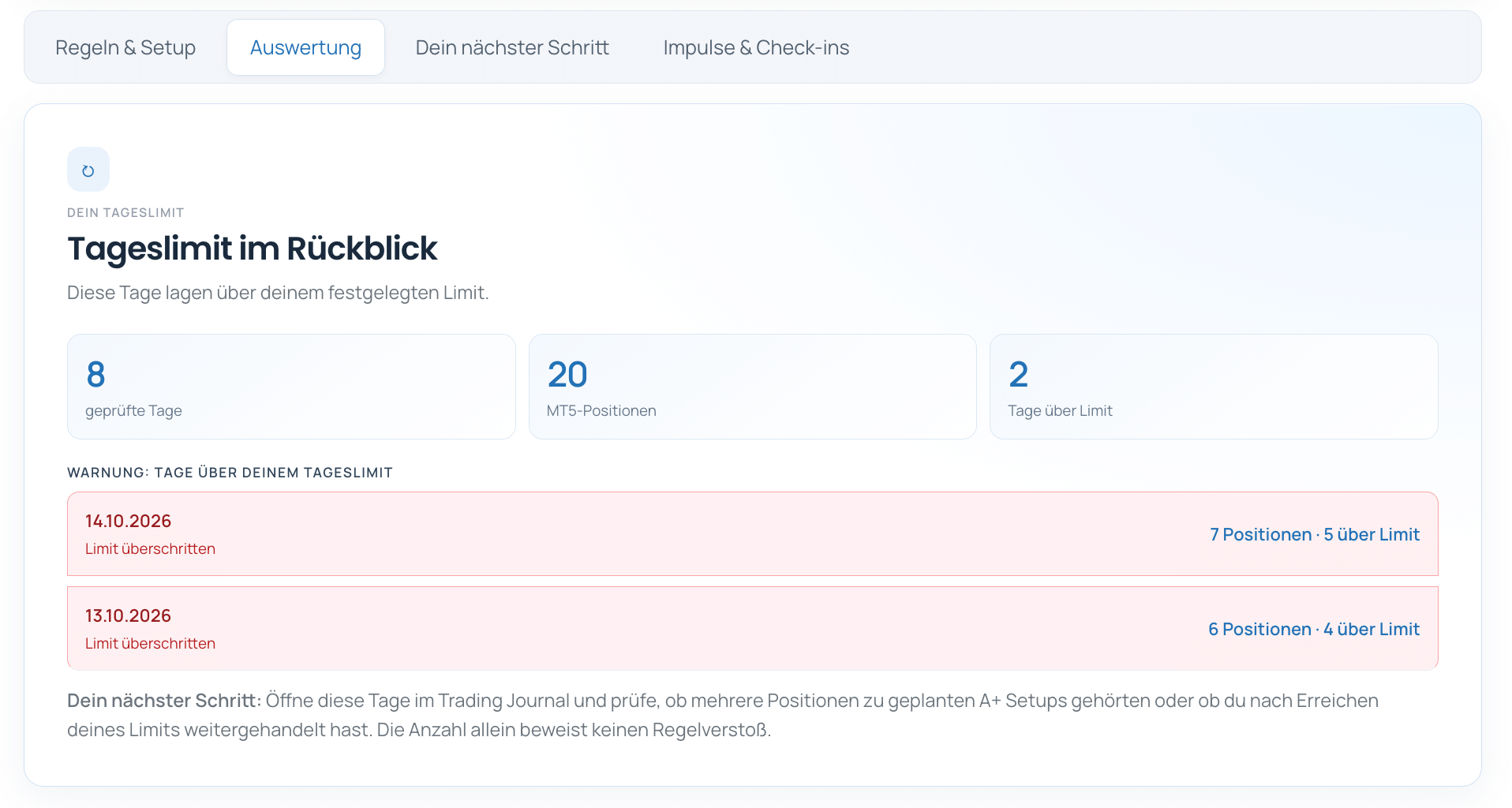Click the Limit überschritten text under 14.10.2026
Screen dimensions: 1512x808
tap(150, 548)
